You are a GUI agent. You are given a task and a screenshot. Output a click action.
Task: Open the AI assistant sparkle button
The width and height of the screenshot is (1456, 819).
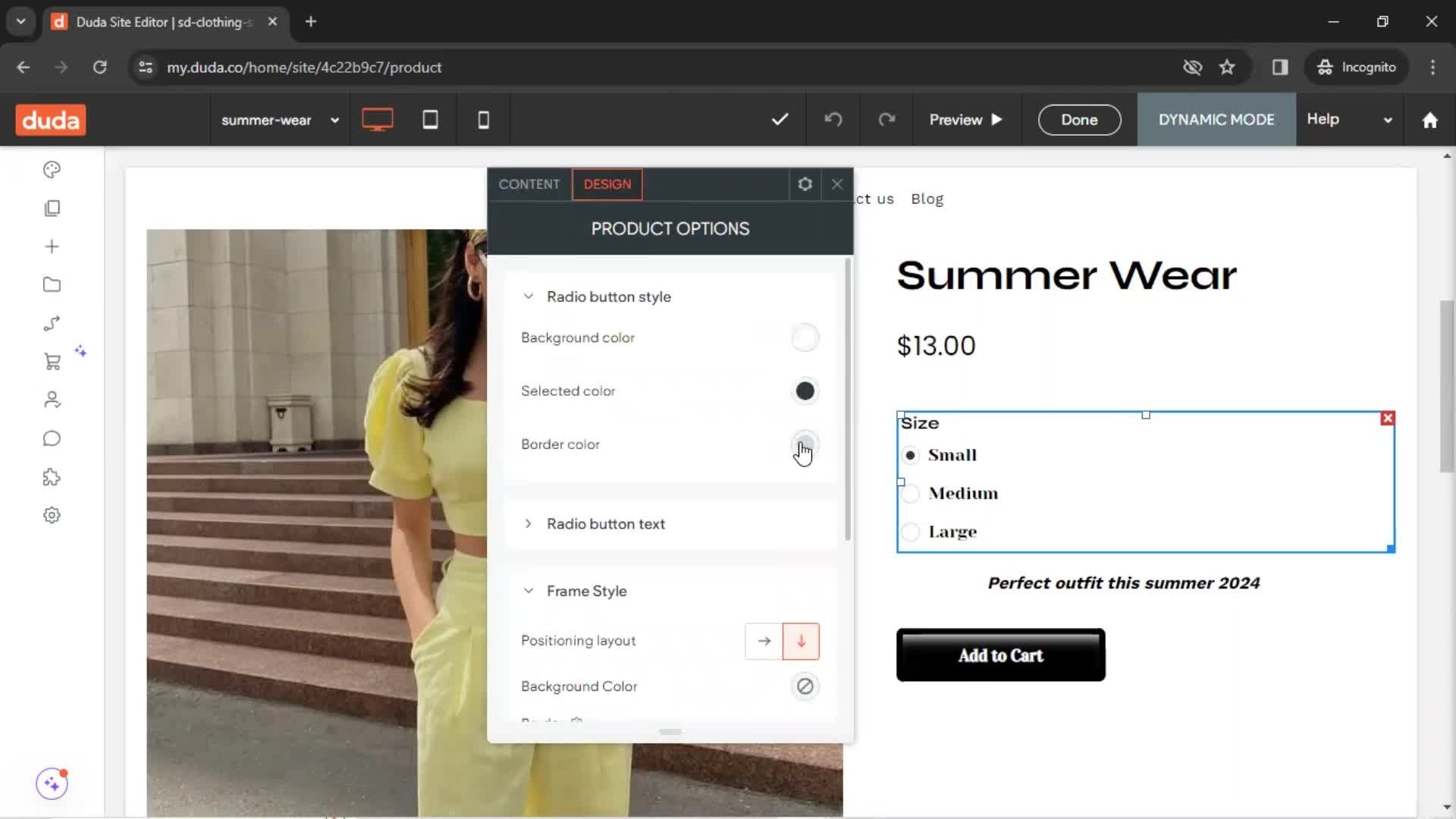pyautogui.click(x=52, y=783)
